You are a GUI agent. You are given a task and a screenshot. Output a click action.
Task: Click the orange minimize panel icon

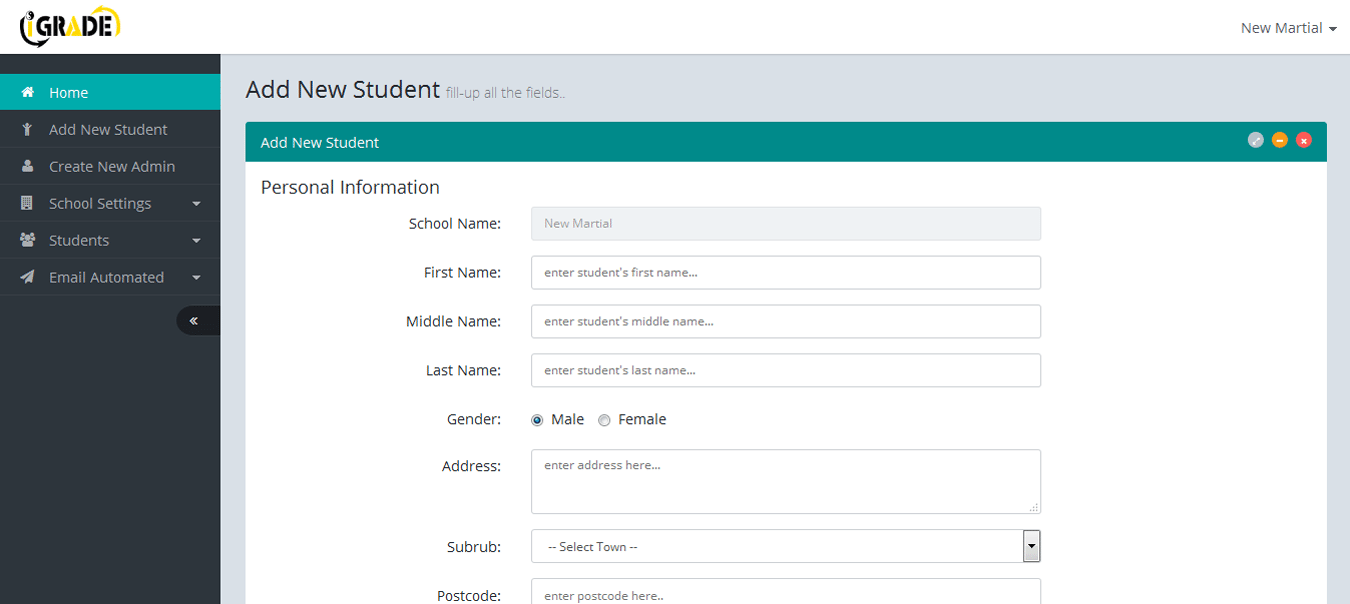click(x=1280, y=141)
